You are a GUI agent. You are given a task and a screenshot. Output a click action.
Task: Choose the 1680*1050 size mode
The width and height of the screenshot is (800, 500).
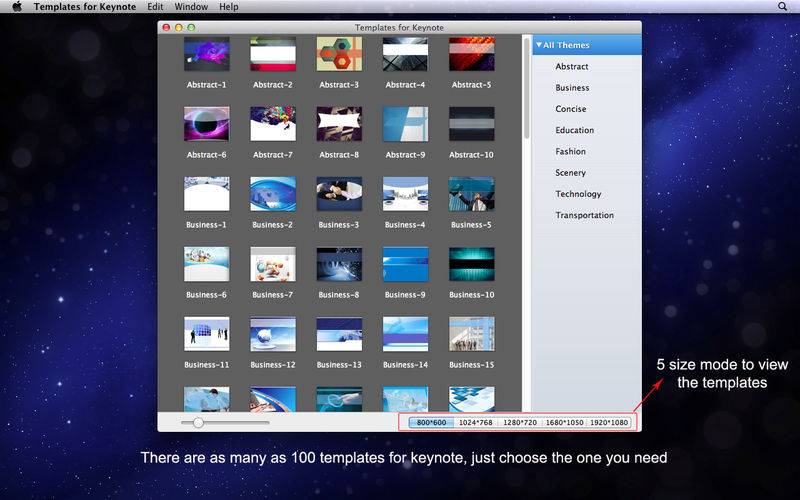click(x=564, y=422)
